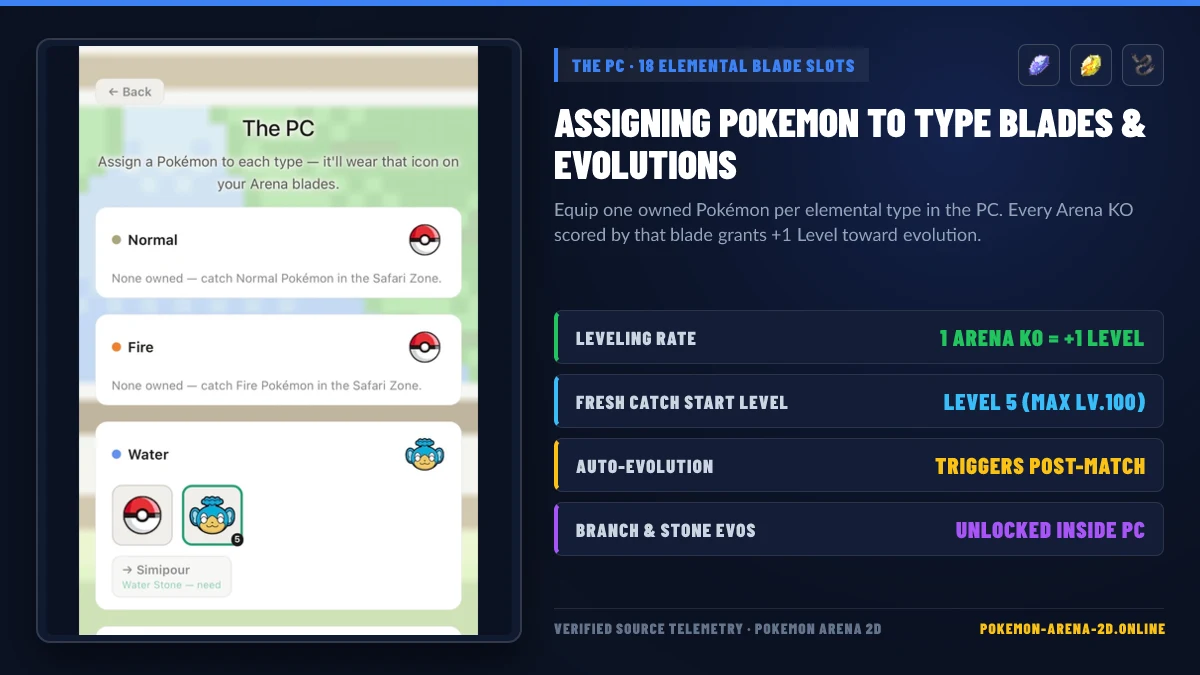Viewport: 1200px width, 675px height.
Task: Click 'Unlocked Inside PC' value
Action: (x=1050, y=530)
